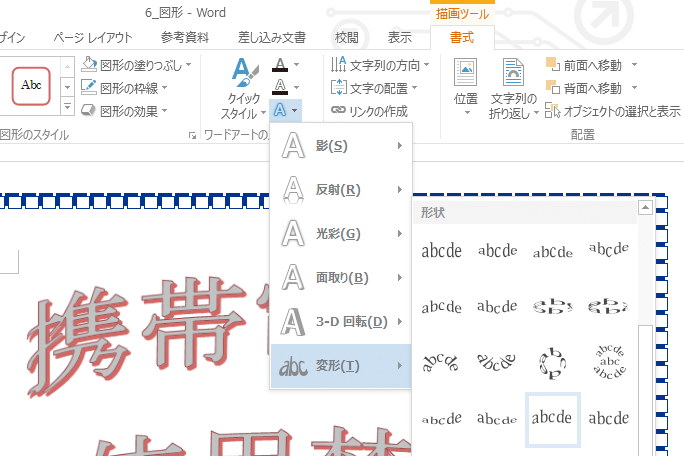The width and height of the screenshot is (684, 456).
Task: Click the text fill A icon
Action: tap(280, 65)
